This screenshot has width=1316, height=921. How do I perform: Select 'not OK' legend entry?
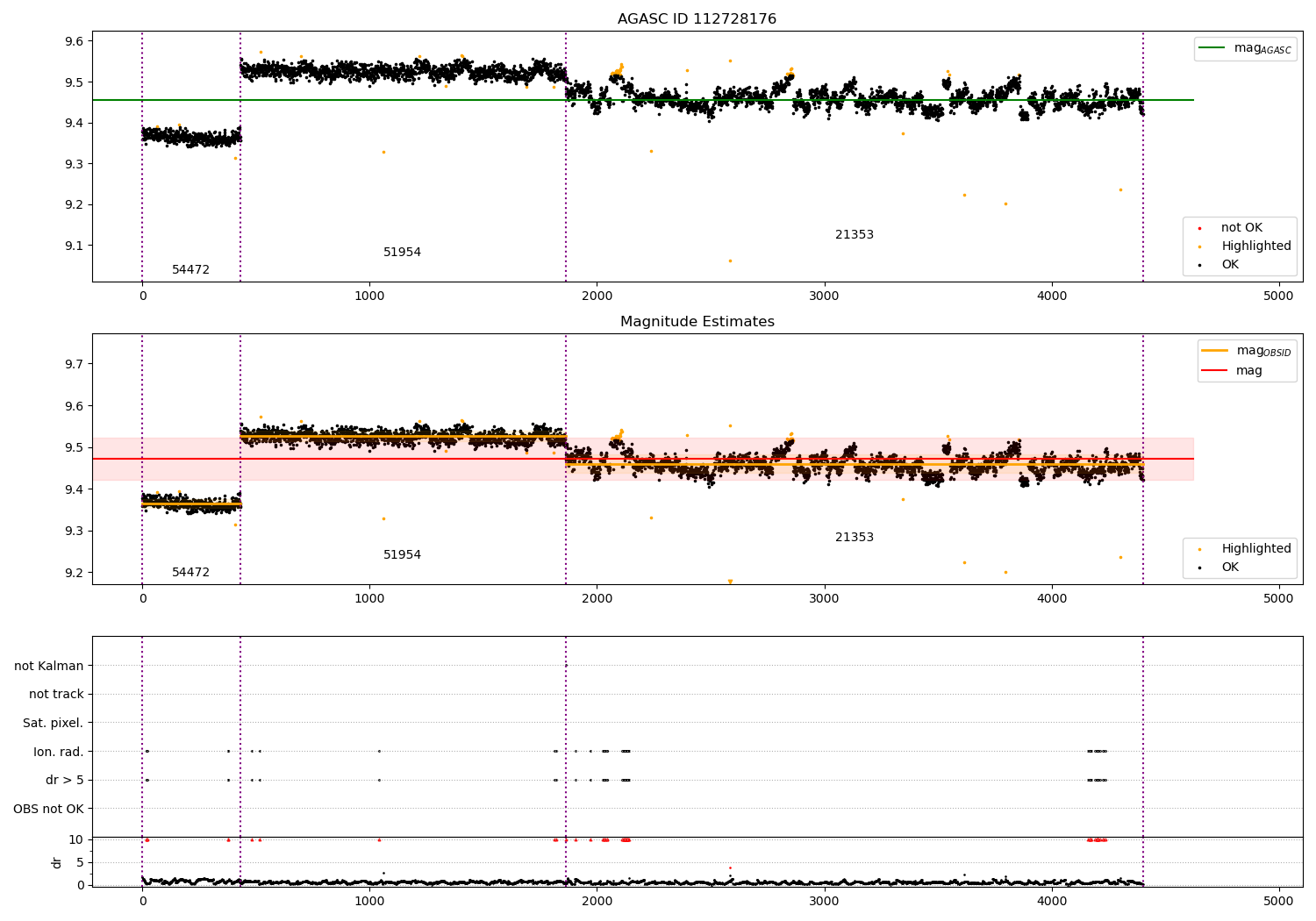click(x=1241, y=228)
